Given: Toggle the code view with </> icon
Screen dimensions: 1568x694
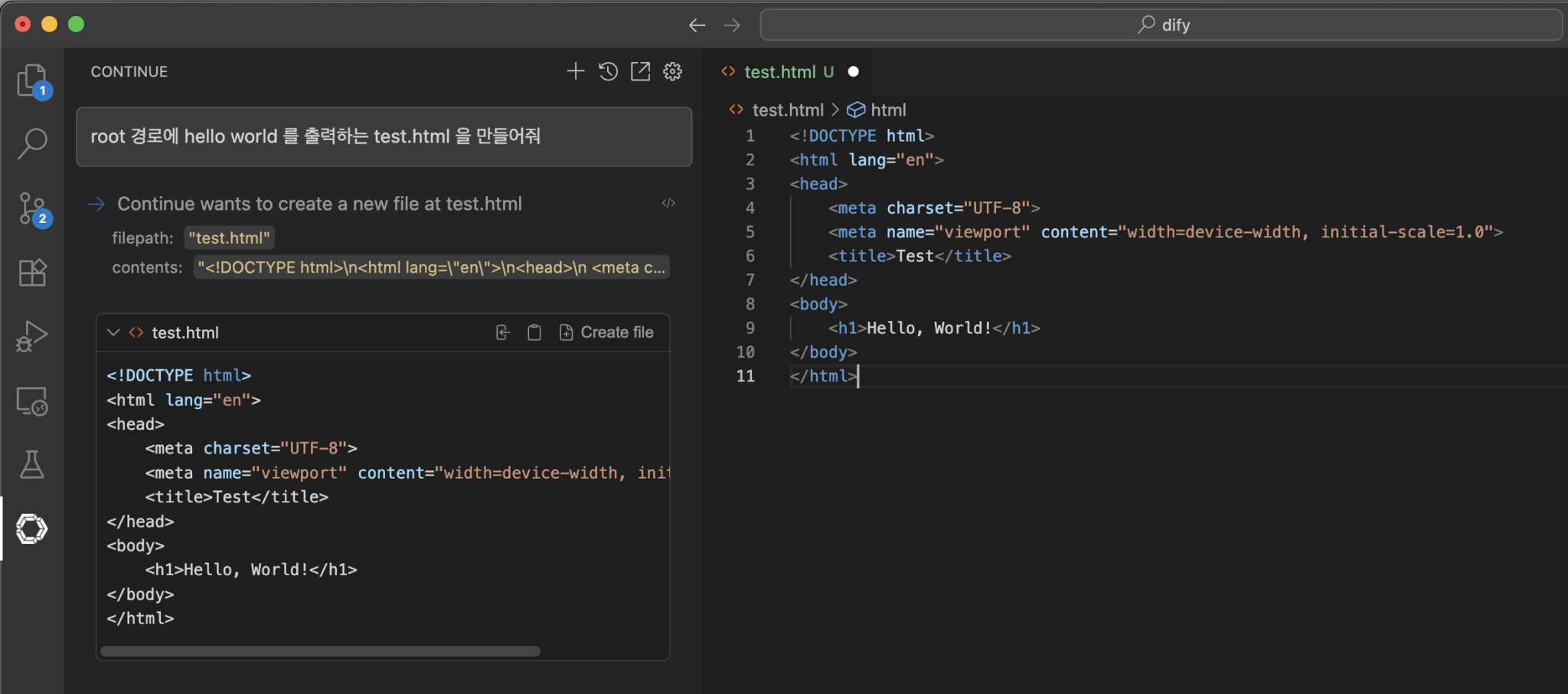Looking at the screenshot, I should 668,203.
